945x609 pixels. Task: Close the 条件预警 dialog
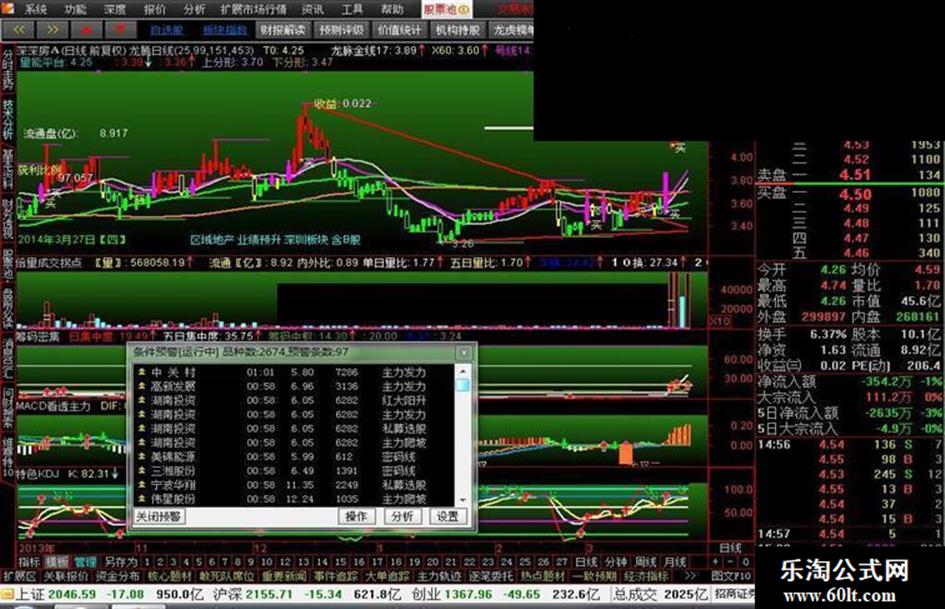[x=464, y=352]
